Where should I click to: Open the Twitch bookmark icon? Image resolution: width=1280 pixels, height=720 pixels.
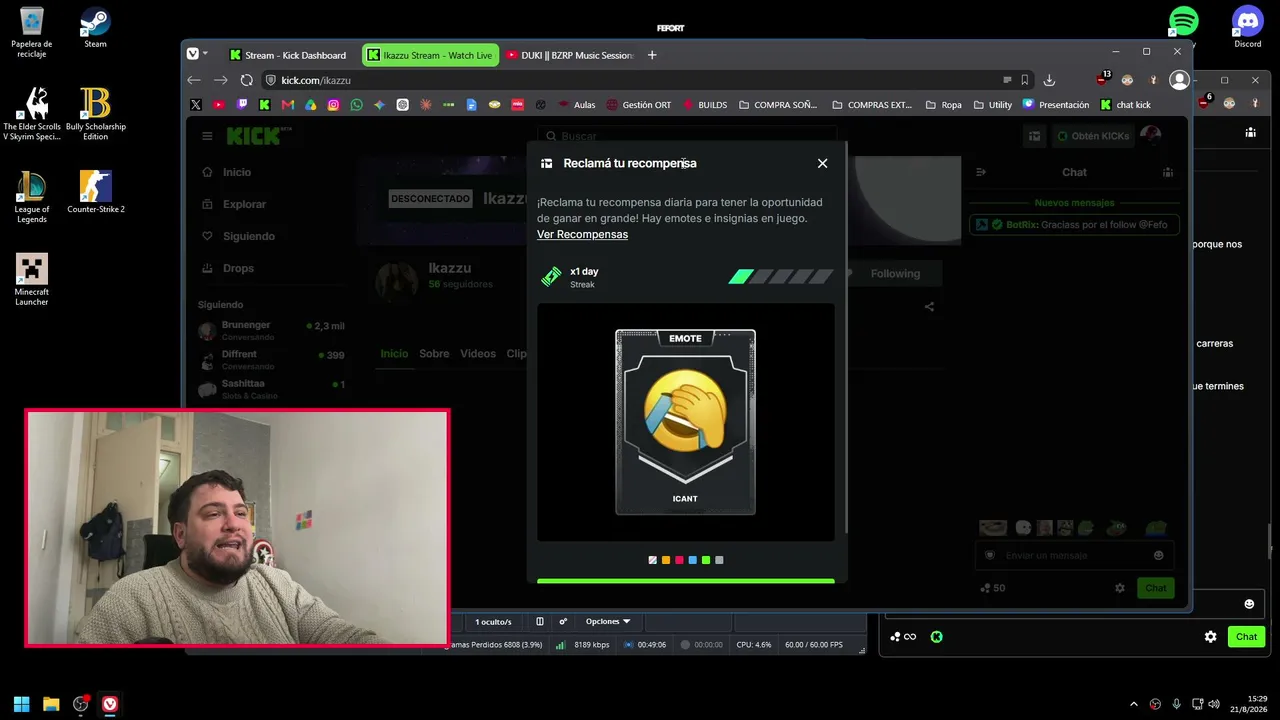coord(242,105)
